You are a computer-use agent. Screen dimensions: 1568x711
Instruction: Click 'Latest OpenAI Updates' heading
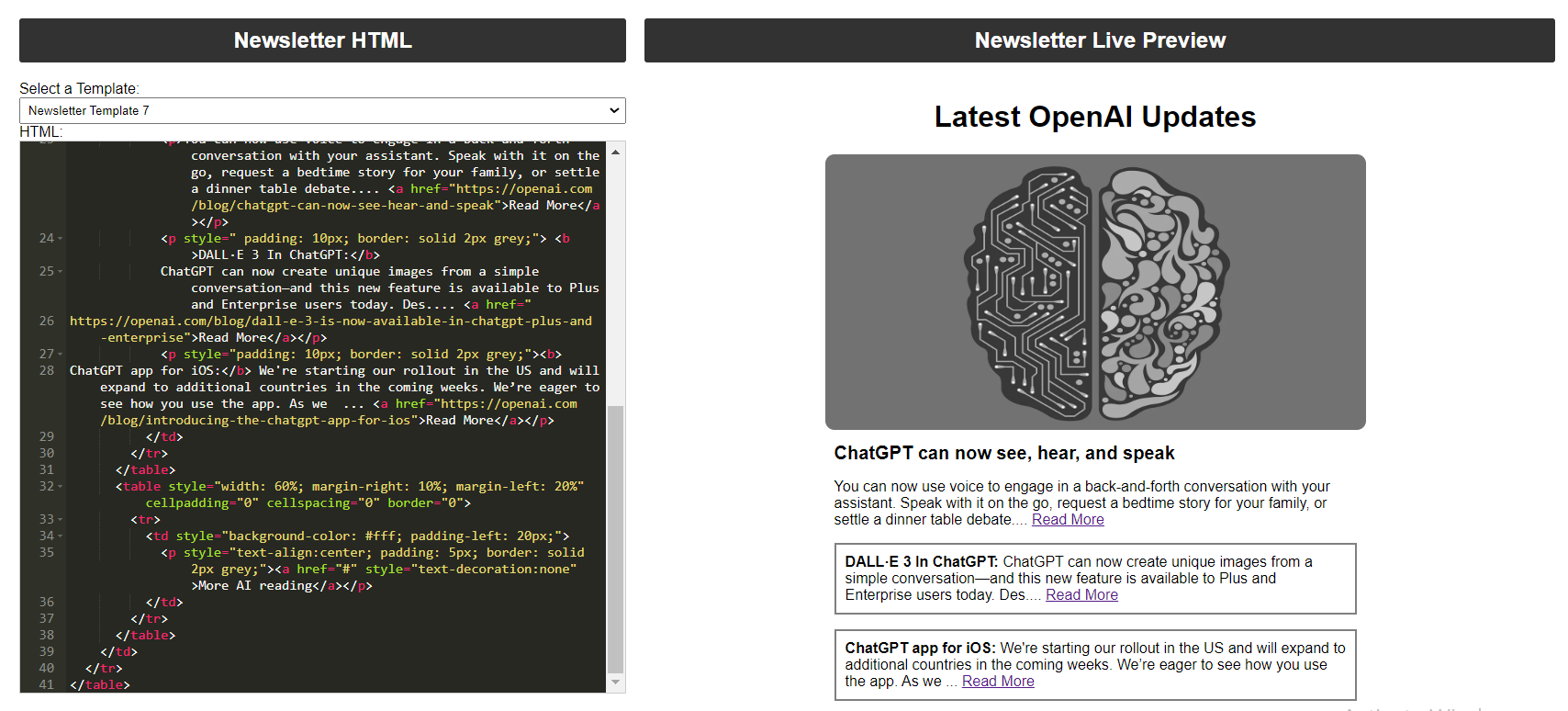click(1095, 117)
